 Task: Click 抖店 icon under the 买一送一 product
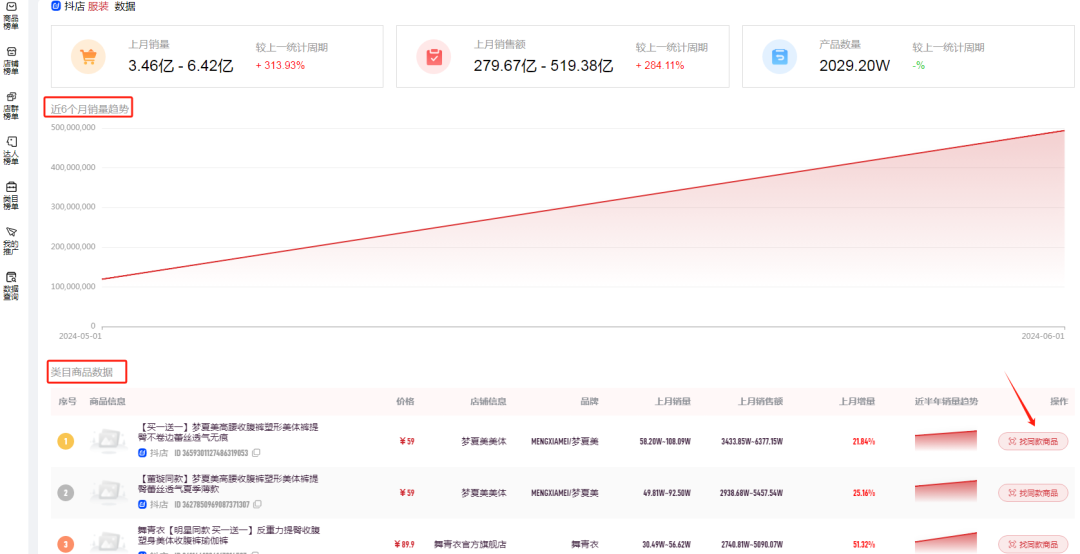[143, 453]
